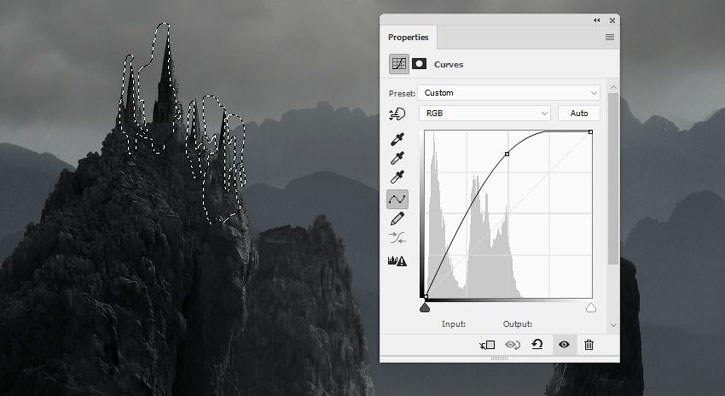Delete this adjustment layer with trash icon

click(x=589, y=345)
